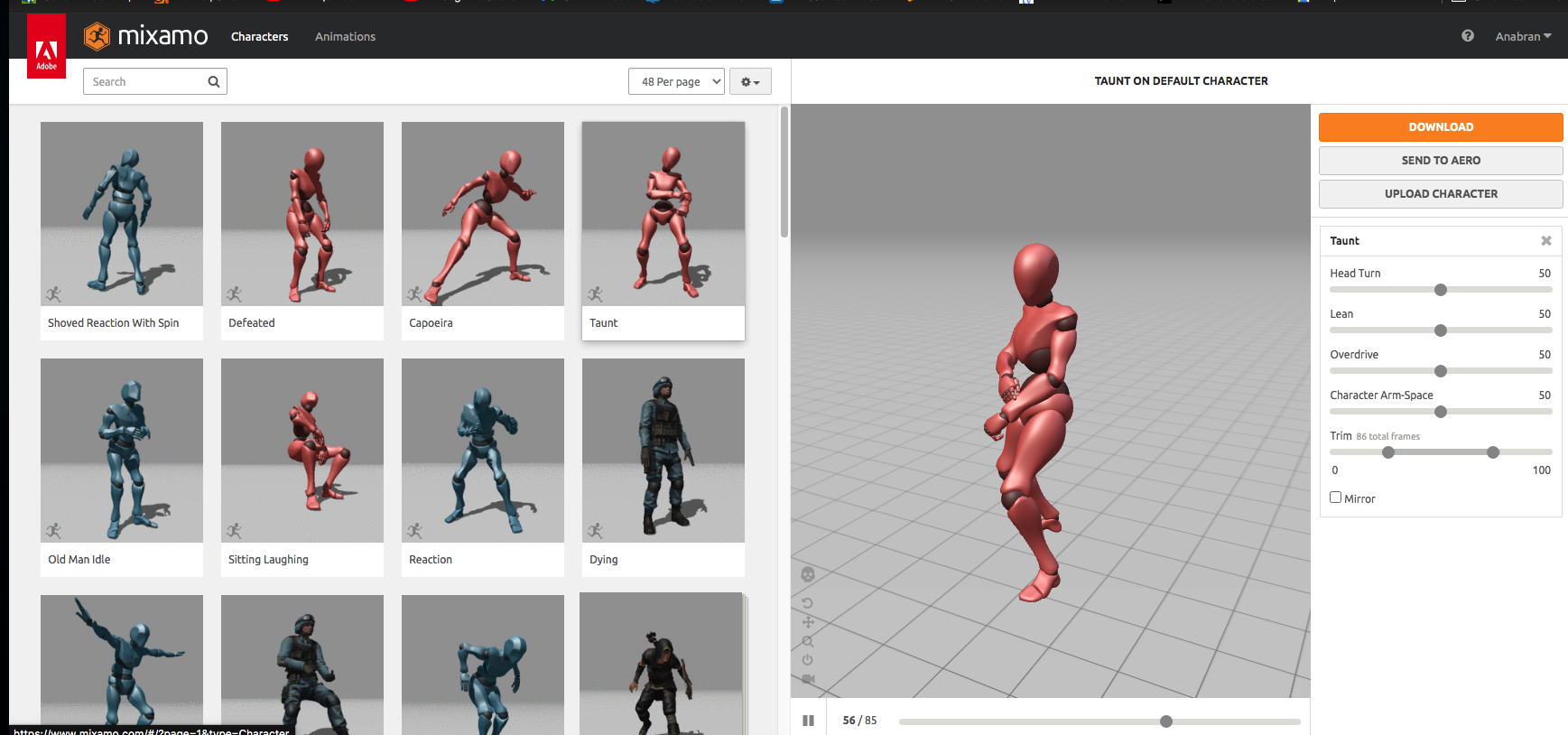Select the zoom magnifier viewport icon
Screen dimensions: 1568x735
(808, 641)
